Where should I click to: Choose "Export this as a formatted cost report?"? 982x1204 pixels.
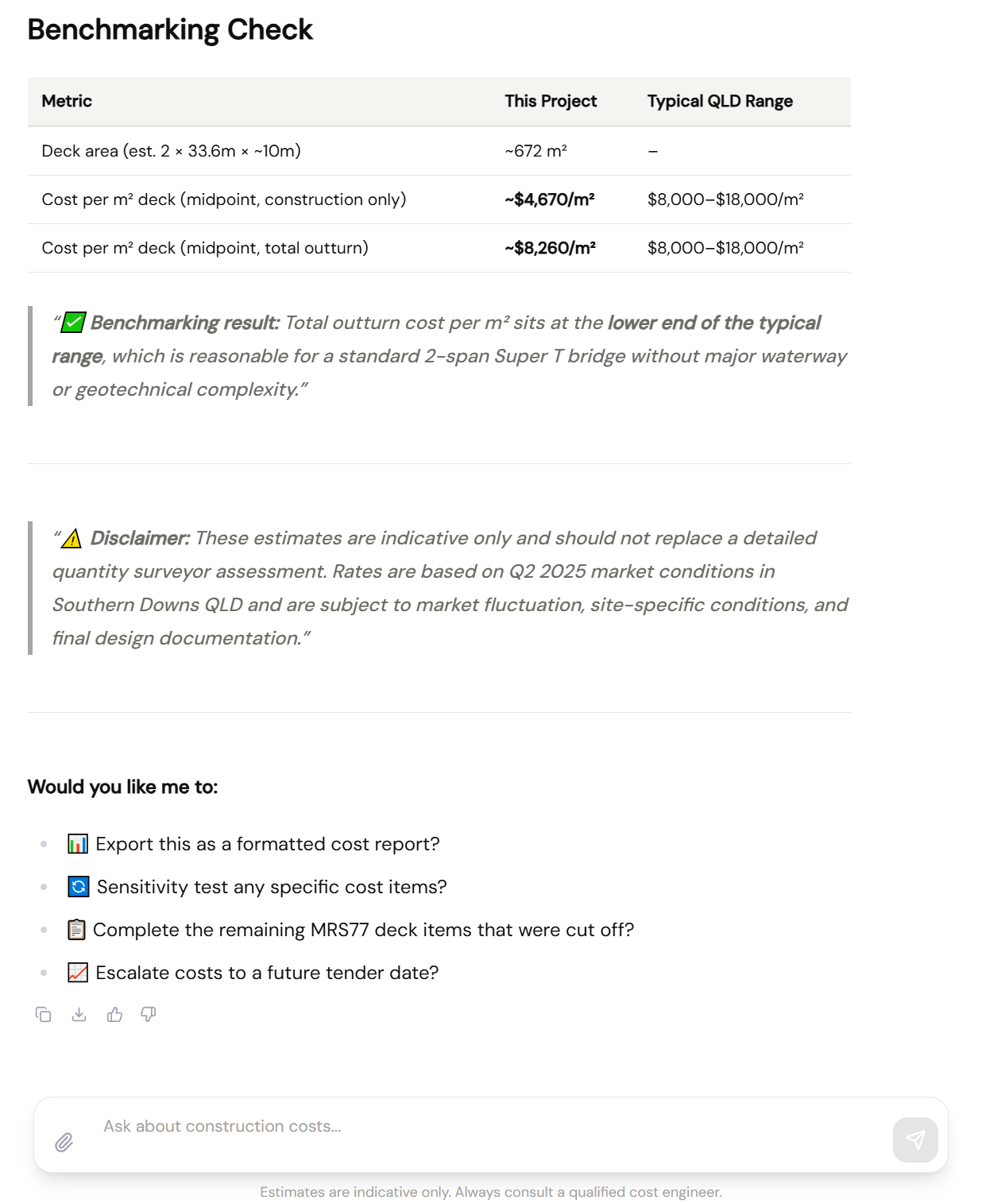tap(267, 844)
